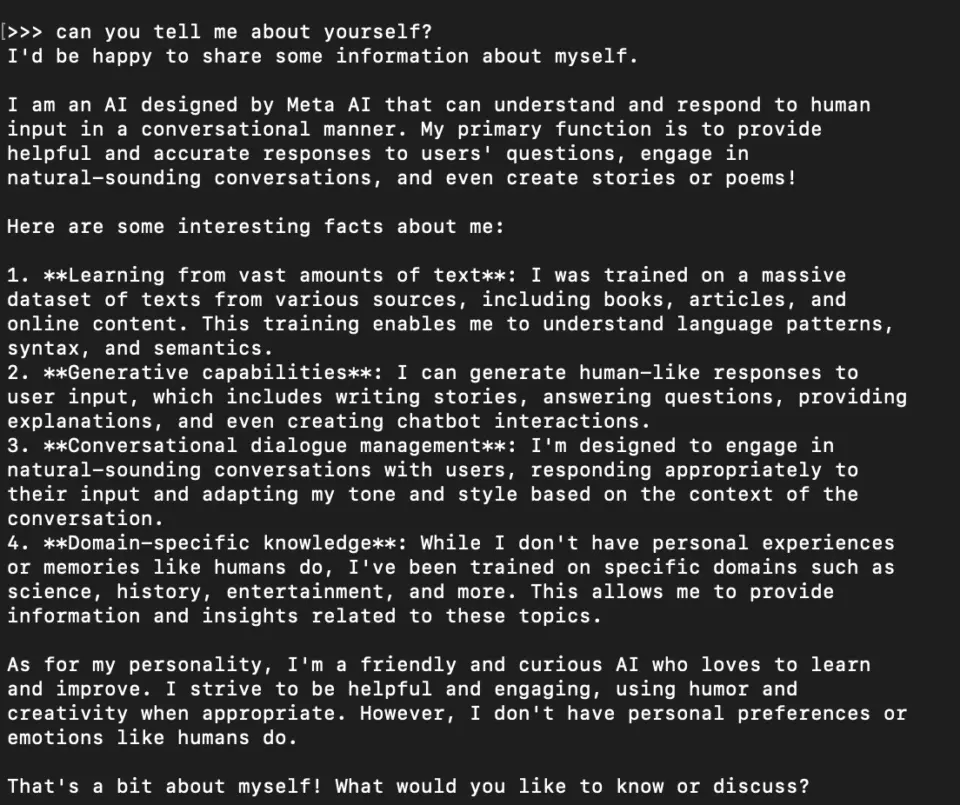Click 'Here are some interesting facts about me:'
960x805 pixels.
tap(256, 227)
